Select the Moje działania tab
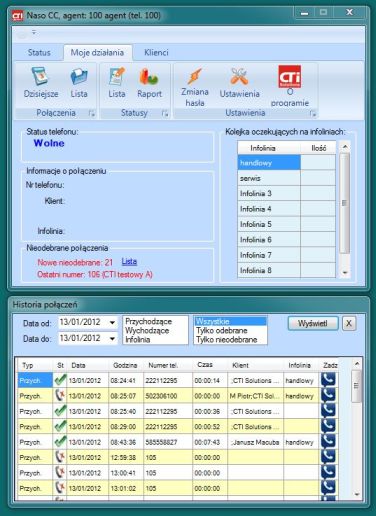376x516 pixels. point(97,52)
